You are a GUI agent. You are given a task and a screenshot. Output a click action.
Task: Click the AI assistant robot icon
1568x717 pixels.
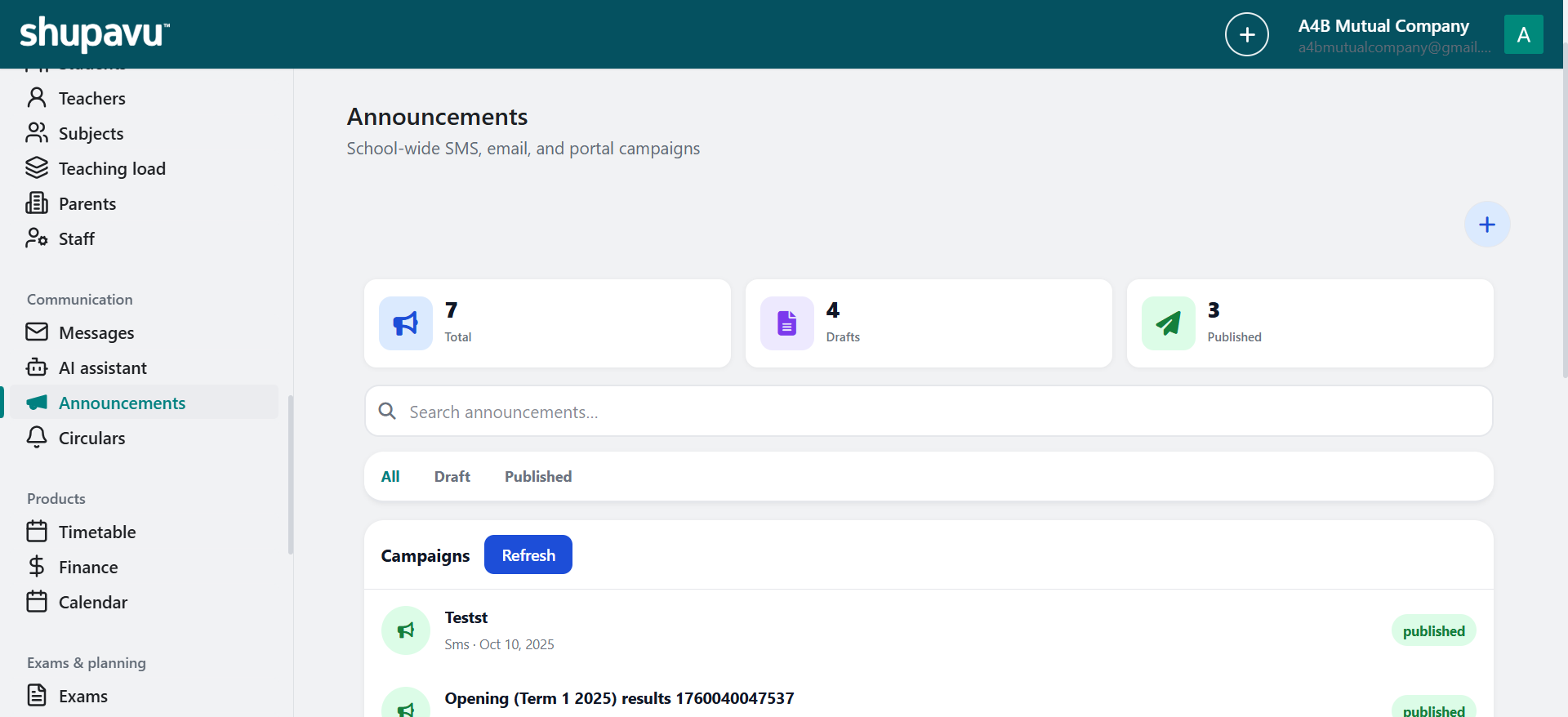click(x=37, y=367)
